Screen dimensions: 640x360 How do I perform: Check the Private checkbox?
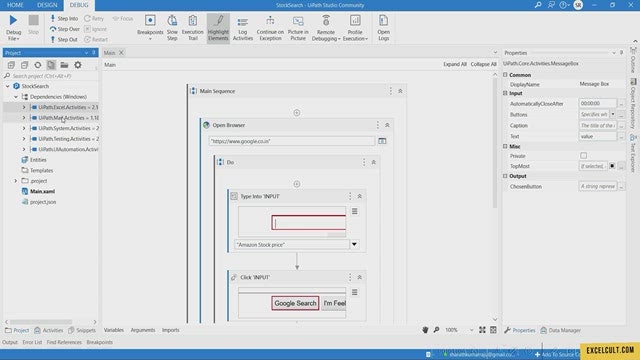(x=584, y=156)
